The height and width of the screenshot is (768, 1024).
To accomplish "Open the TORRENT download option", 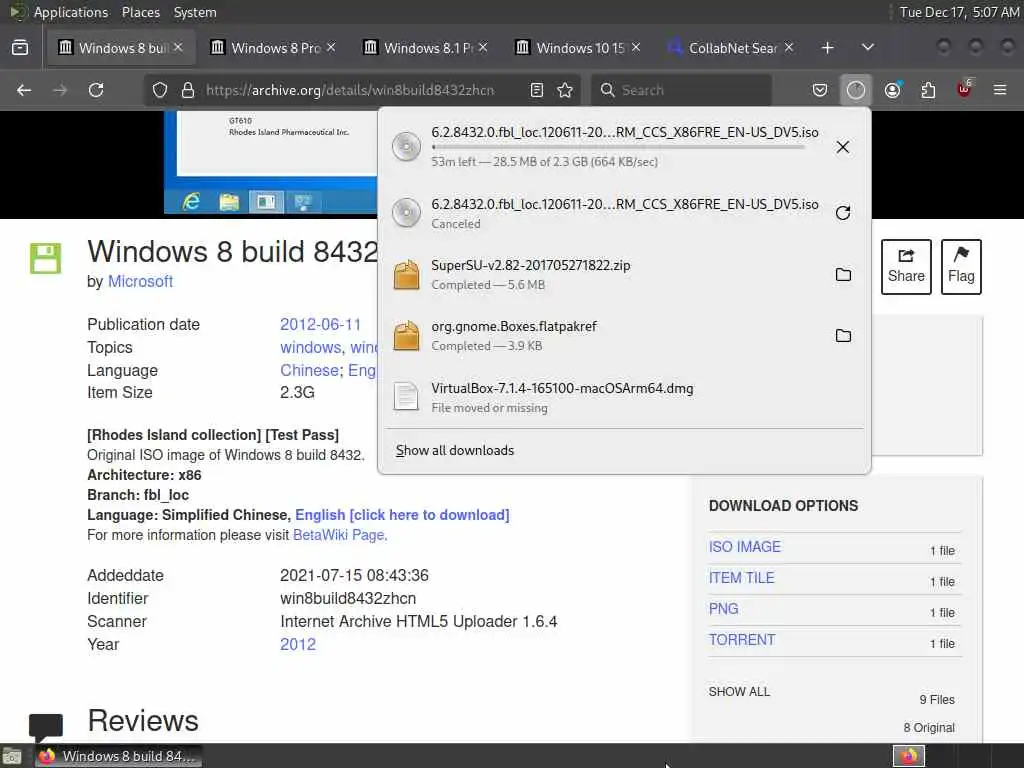I will tap(742, 640).
